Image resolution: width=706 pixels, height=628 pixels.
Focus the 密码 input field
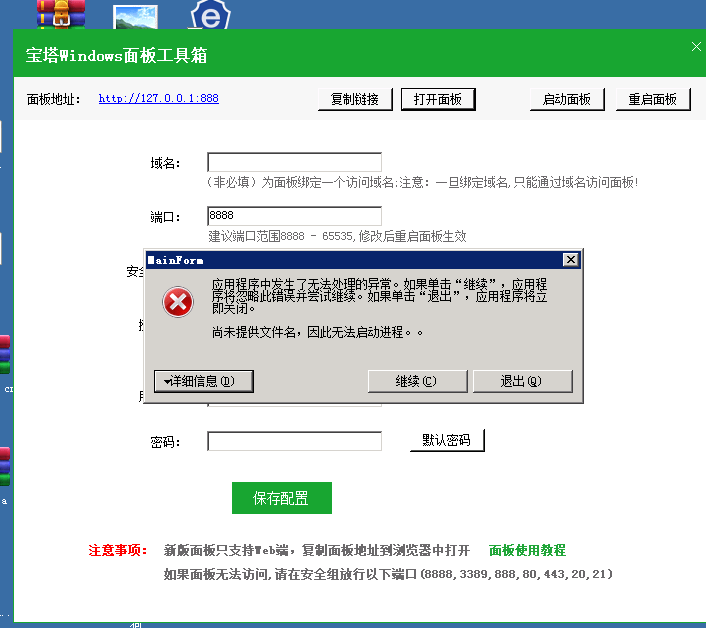294,441
